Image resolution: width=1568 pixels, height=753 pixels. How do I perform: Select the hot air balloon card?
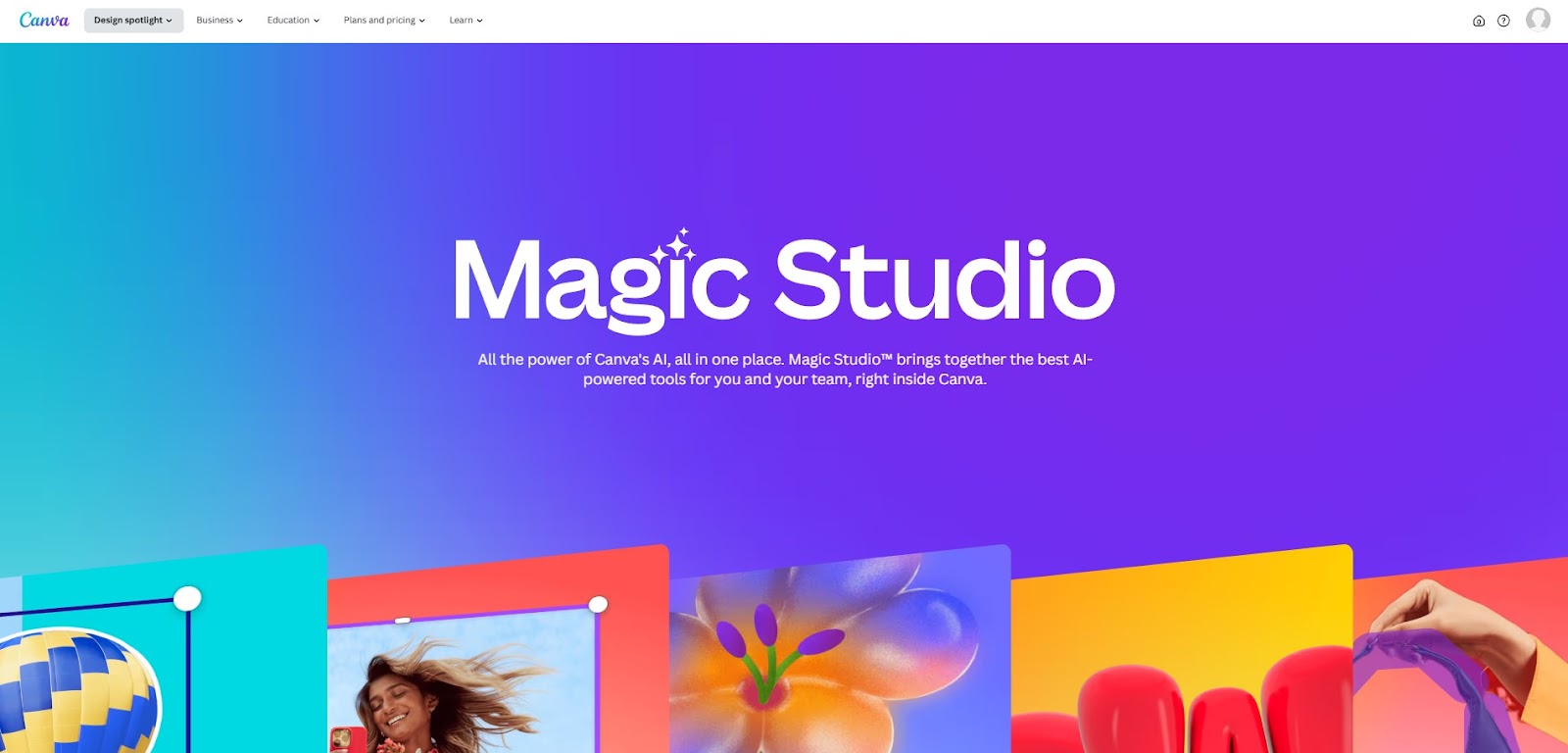pos(163,650)
